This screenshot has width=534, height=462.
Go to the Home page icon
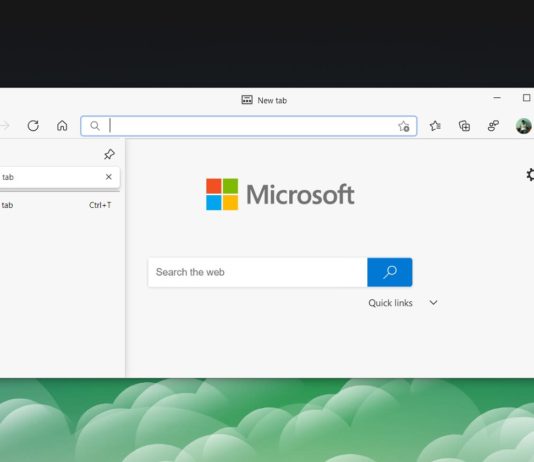coord(62,126)
